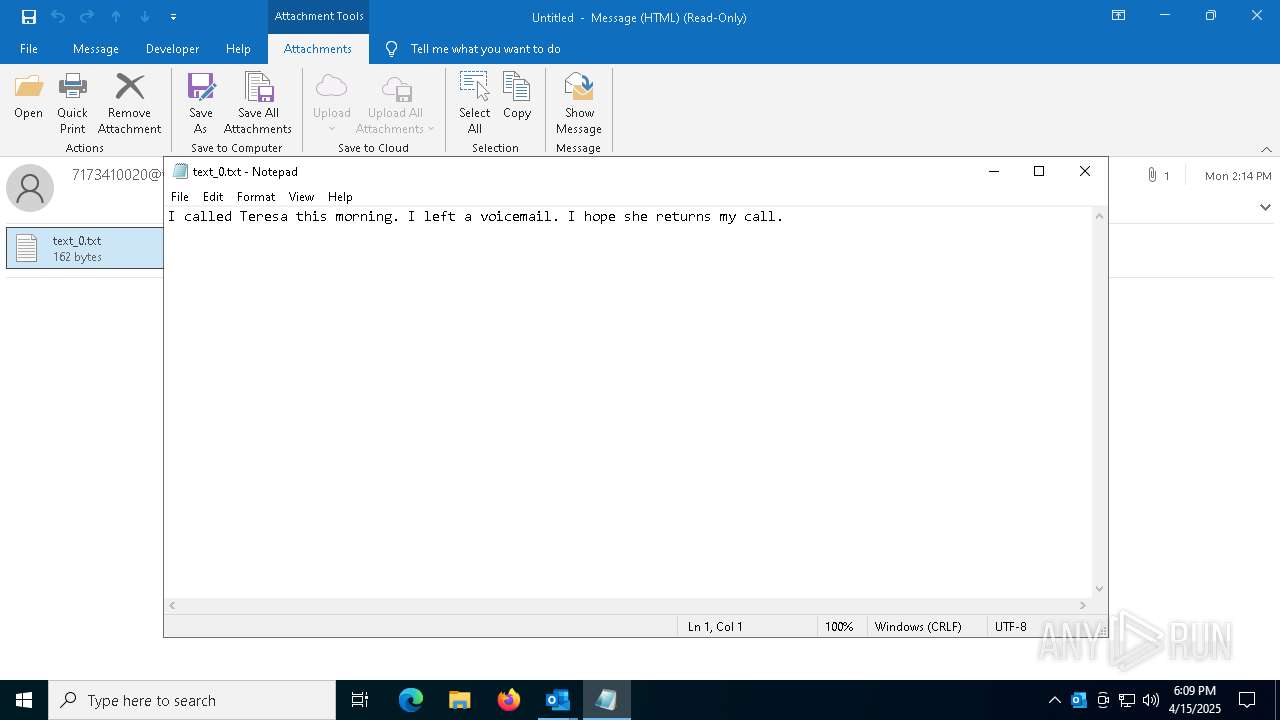Click the paperclip attachment count icon
The image size is (1280, 720).
click(1153, 175)
